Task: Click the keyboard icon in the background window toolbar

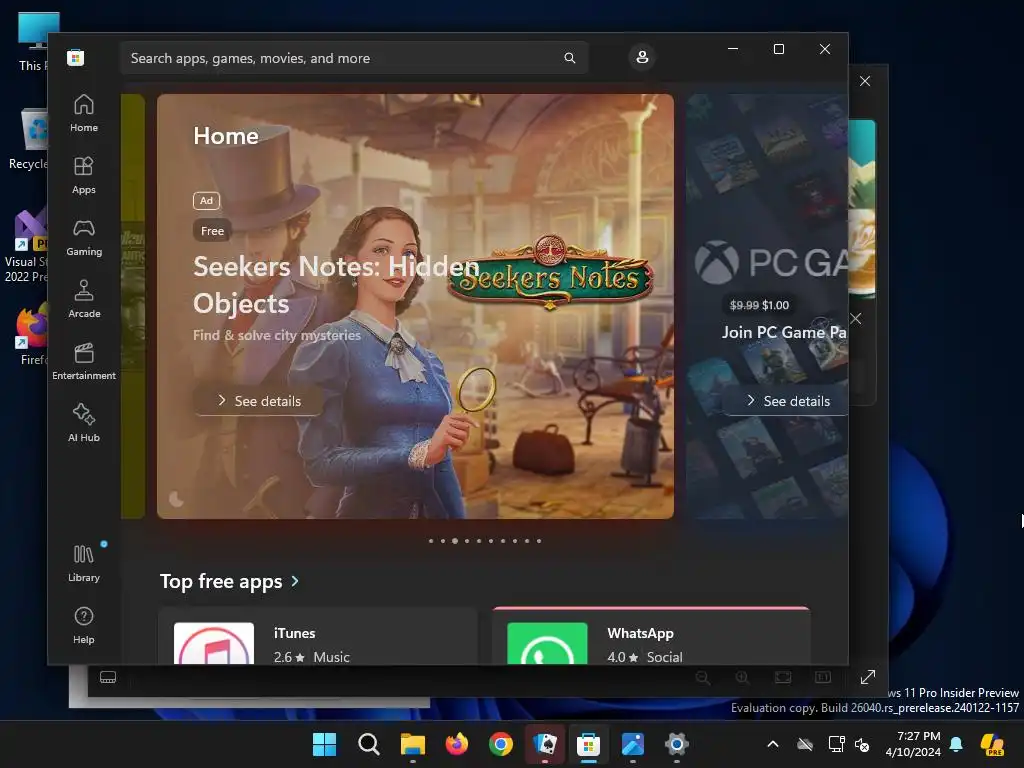Action: (108, 677)
